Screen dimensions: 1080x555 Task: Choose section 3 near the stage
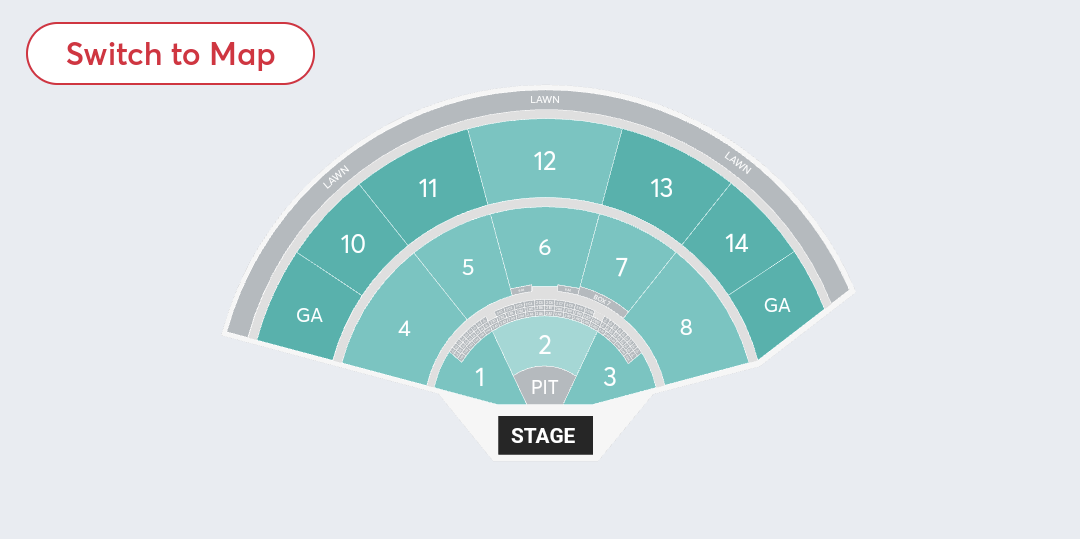point(610,378)
